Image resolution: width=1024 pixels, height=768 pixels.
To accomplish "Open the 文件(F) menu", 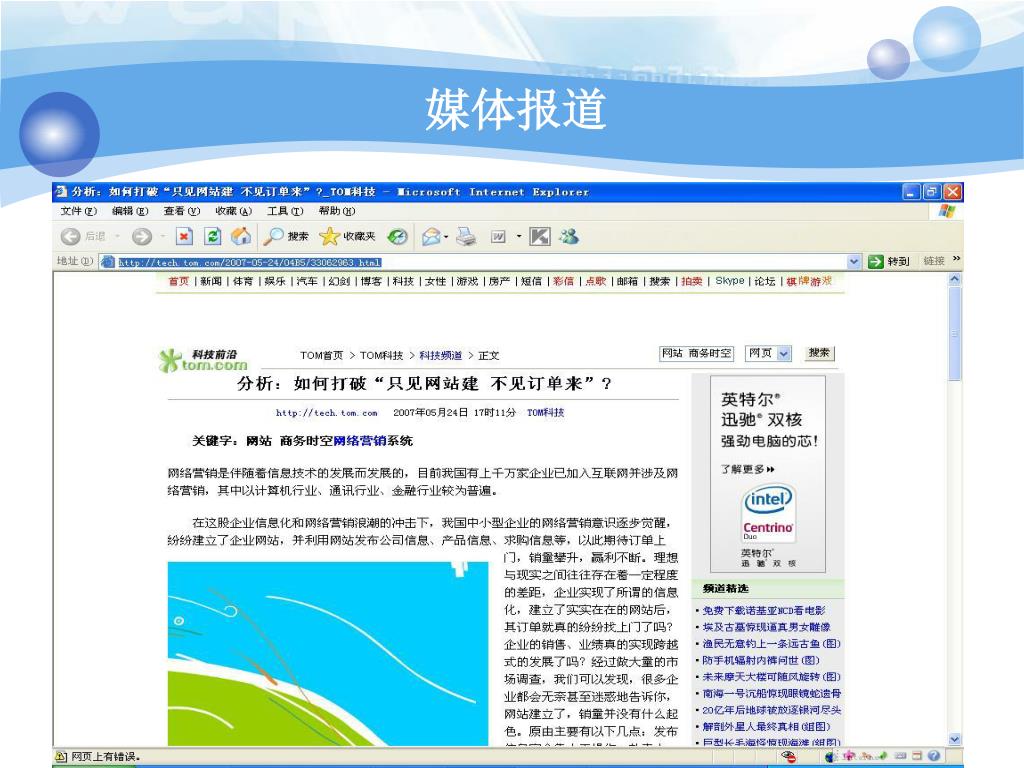I will tap(78, 211).
